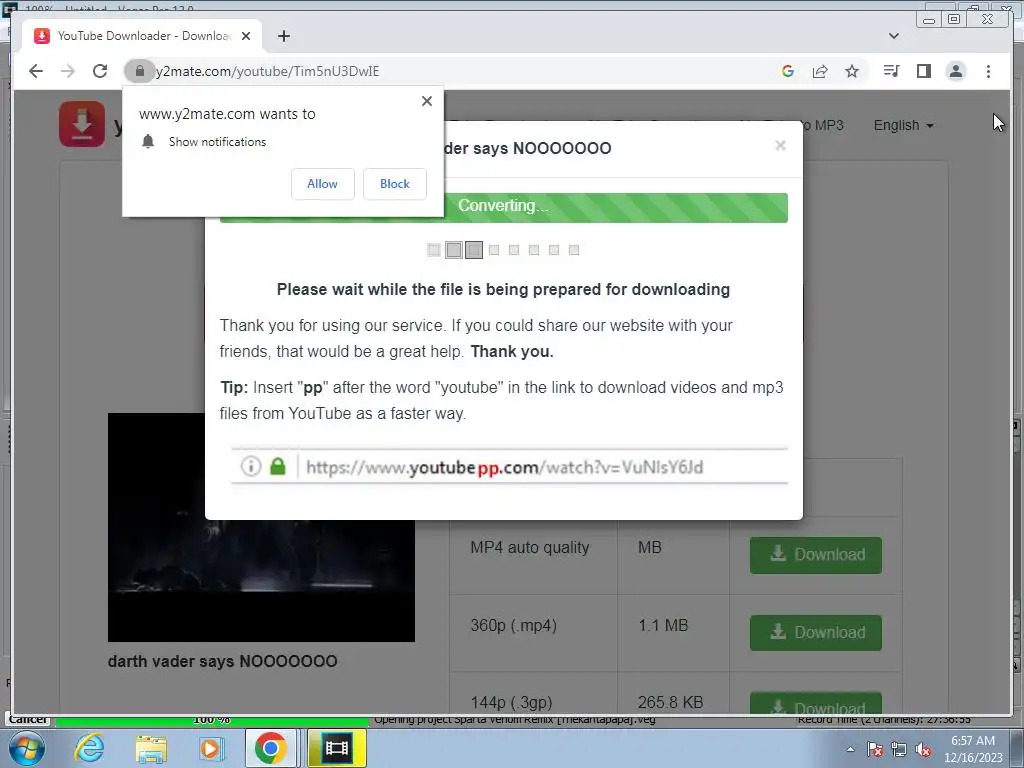Open Chrome's three-dot menu
This screenshot has height=768, width=1024.
988,71
